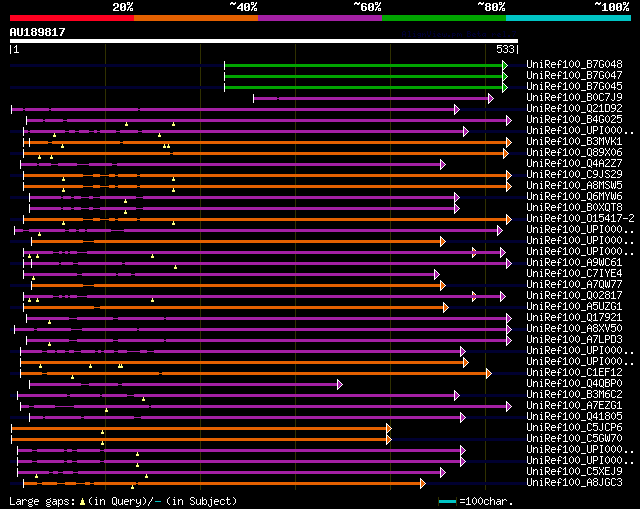Pick the UniRef100_B0XQT8 hit name
Image resolution: width=640 pixels, height=509 pixels.
[574, 207]
